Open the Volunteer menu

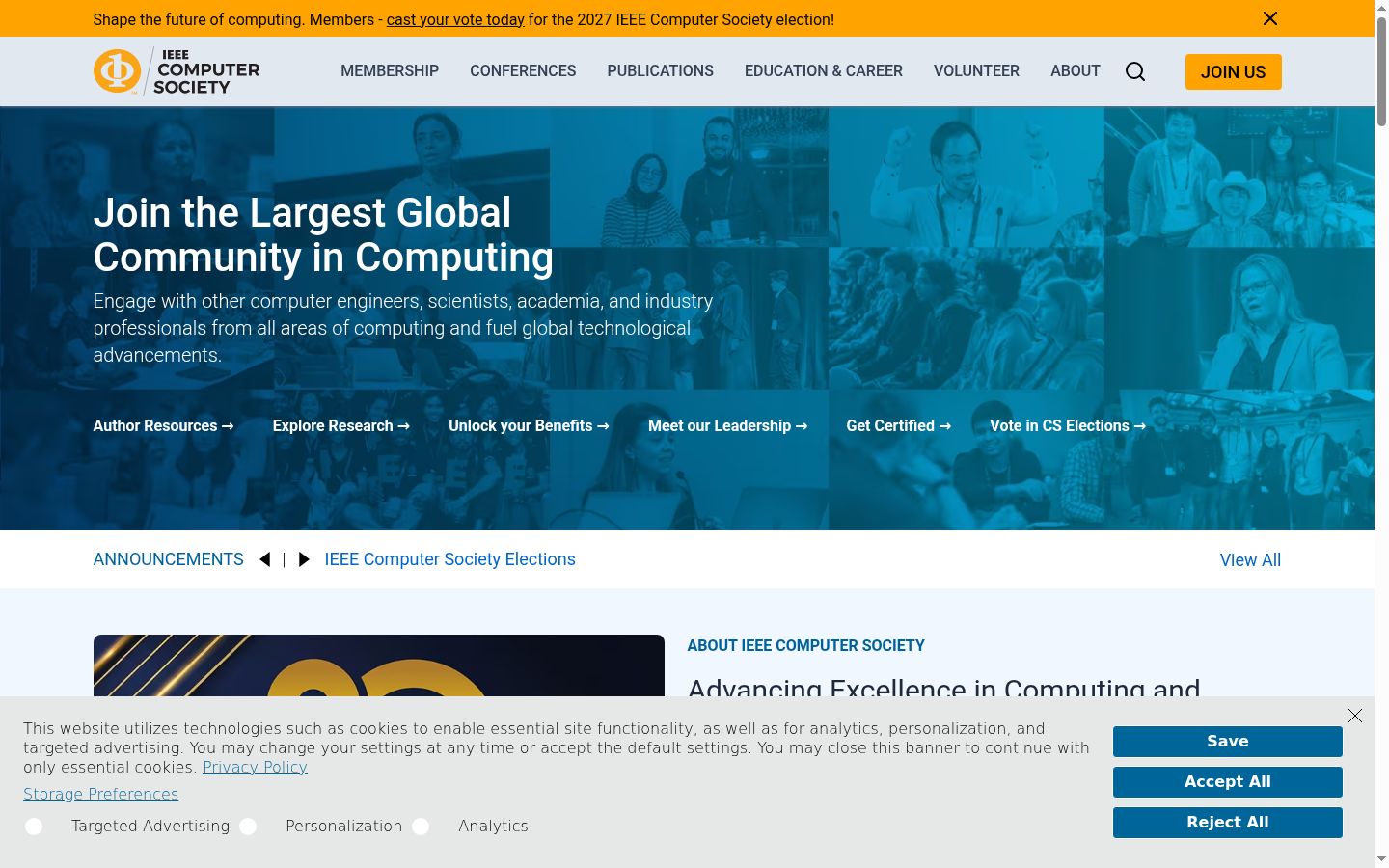(x=976, y=71)
